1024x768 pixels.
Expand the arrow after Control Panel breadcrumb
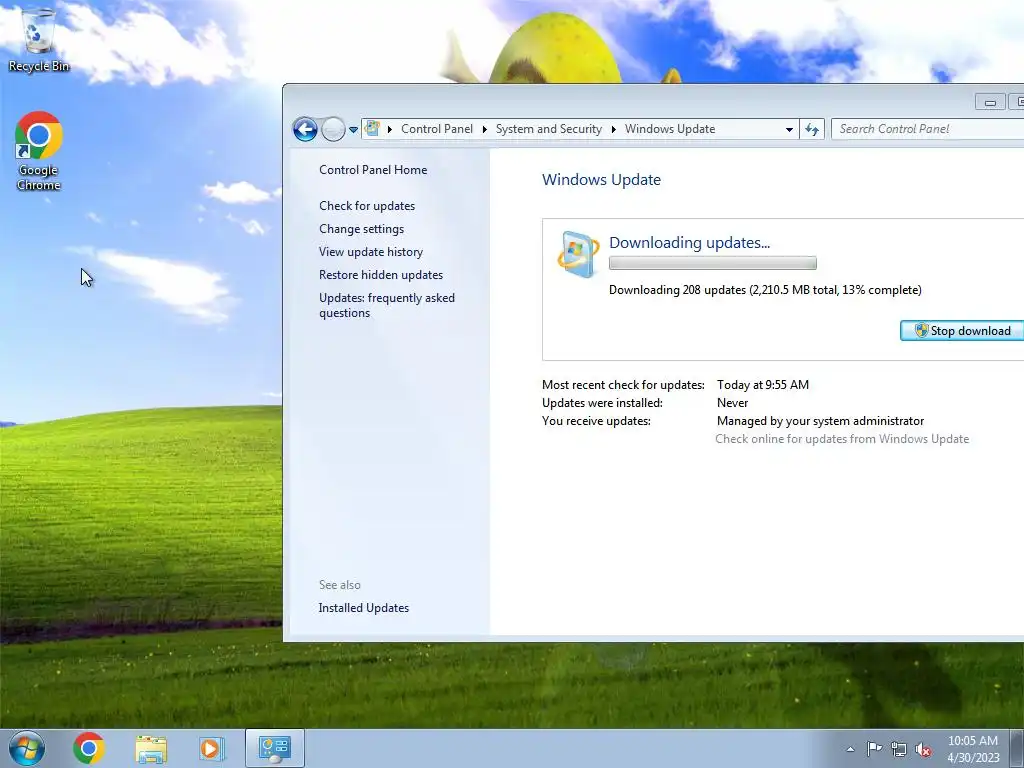485,129
